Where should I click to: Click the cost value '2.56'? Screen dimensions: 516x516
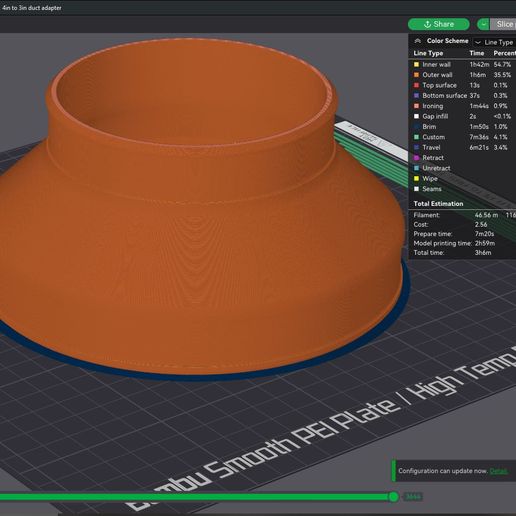(x=481, y=224)
